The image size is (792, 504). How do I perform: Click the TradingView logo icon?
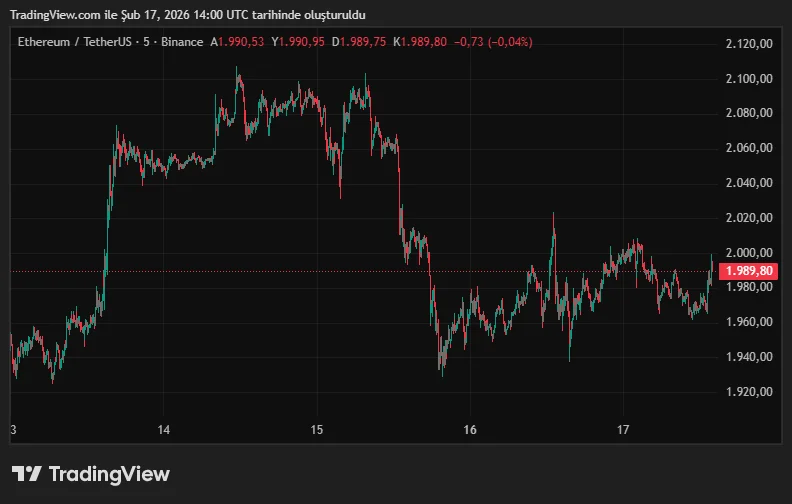(26, 474)
